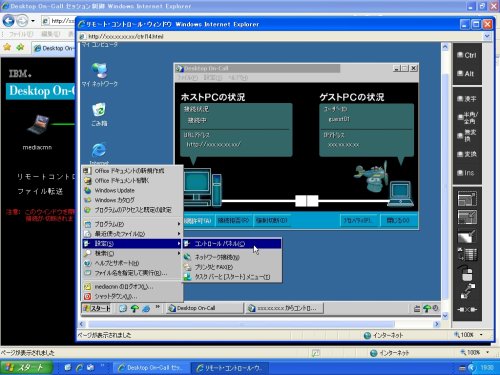Expand the 検索(C) submenu
Image resolution: width=500 pixels, height=375 pixels.
click(132, 253)
